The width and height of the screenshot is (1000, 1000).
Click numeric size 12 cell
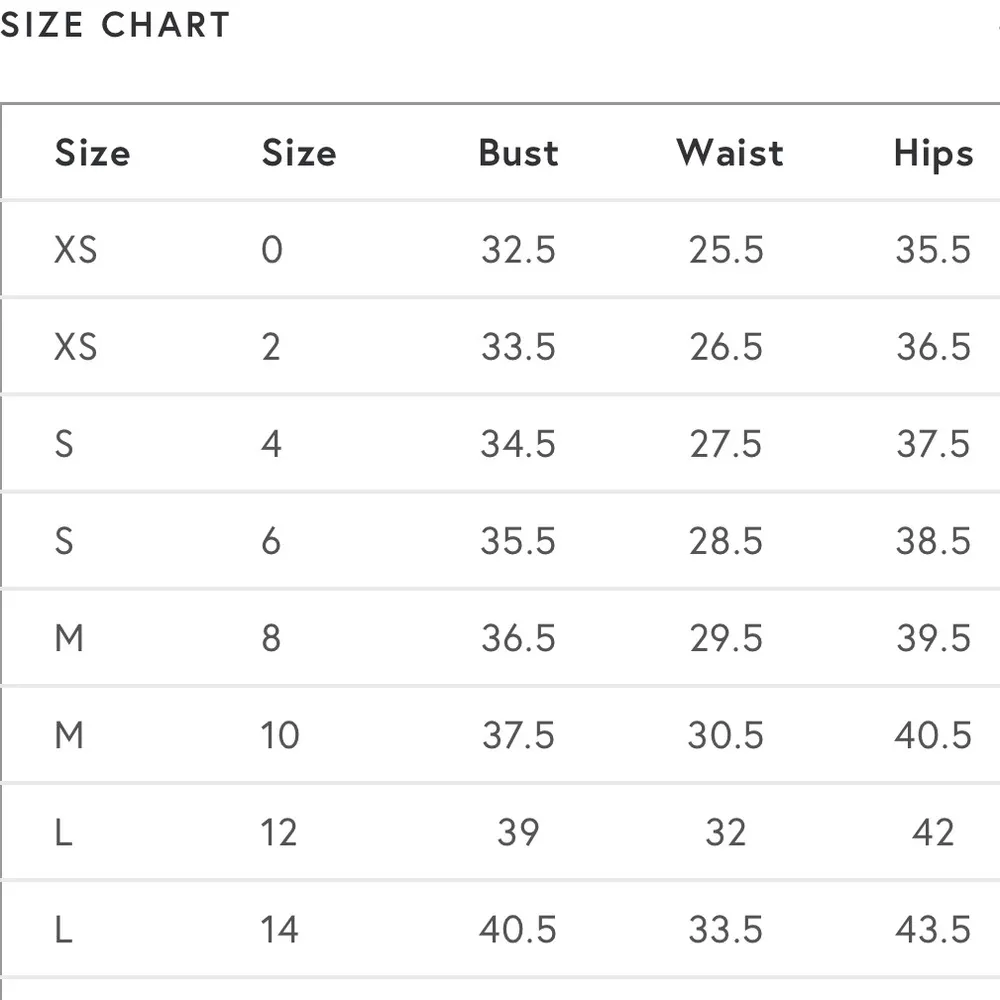(280, 832)
